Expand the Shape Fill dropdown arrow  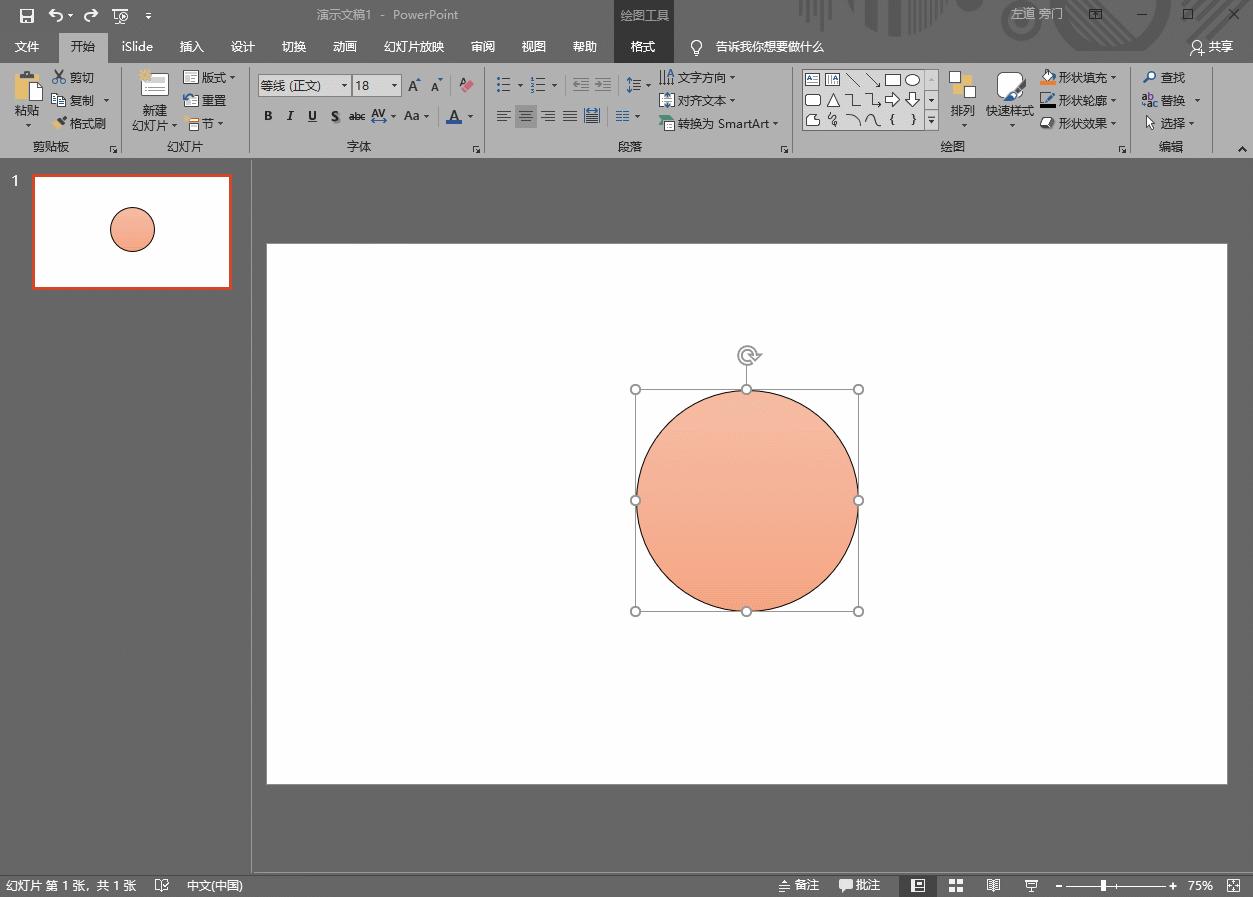(1114, 77)
